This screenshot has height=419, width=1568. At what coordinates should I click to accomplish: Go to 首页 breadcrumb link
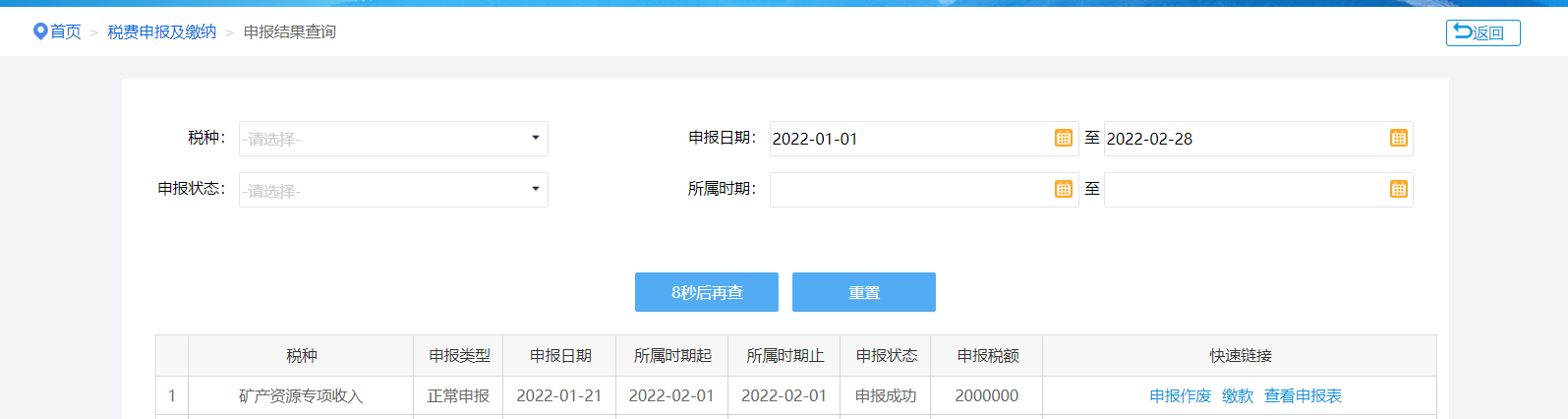[x=66, y=31]
